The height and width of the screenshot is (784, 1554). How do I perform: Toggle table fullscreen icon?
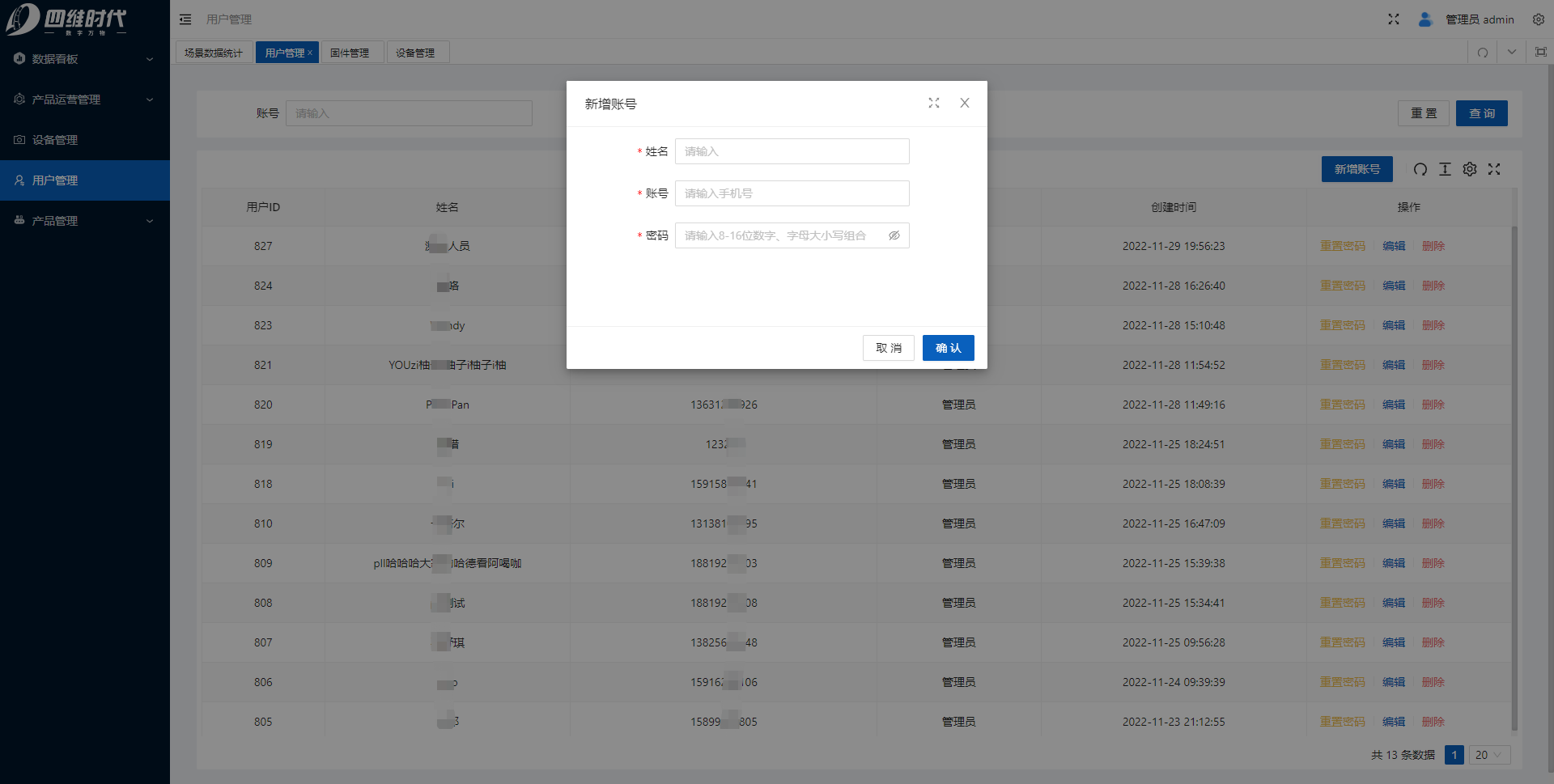(x=1494, y=169)
